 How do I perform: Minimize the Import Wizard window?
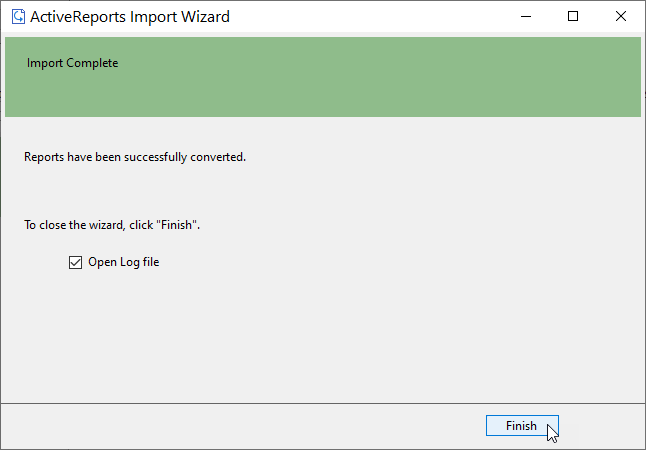point(526,16)
